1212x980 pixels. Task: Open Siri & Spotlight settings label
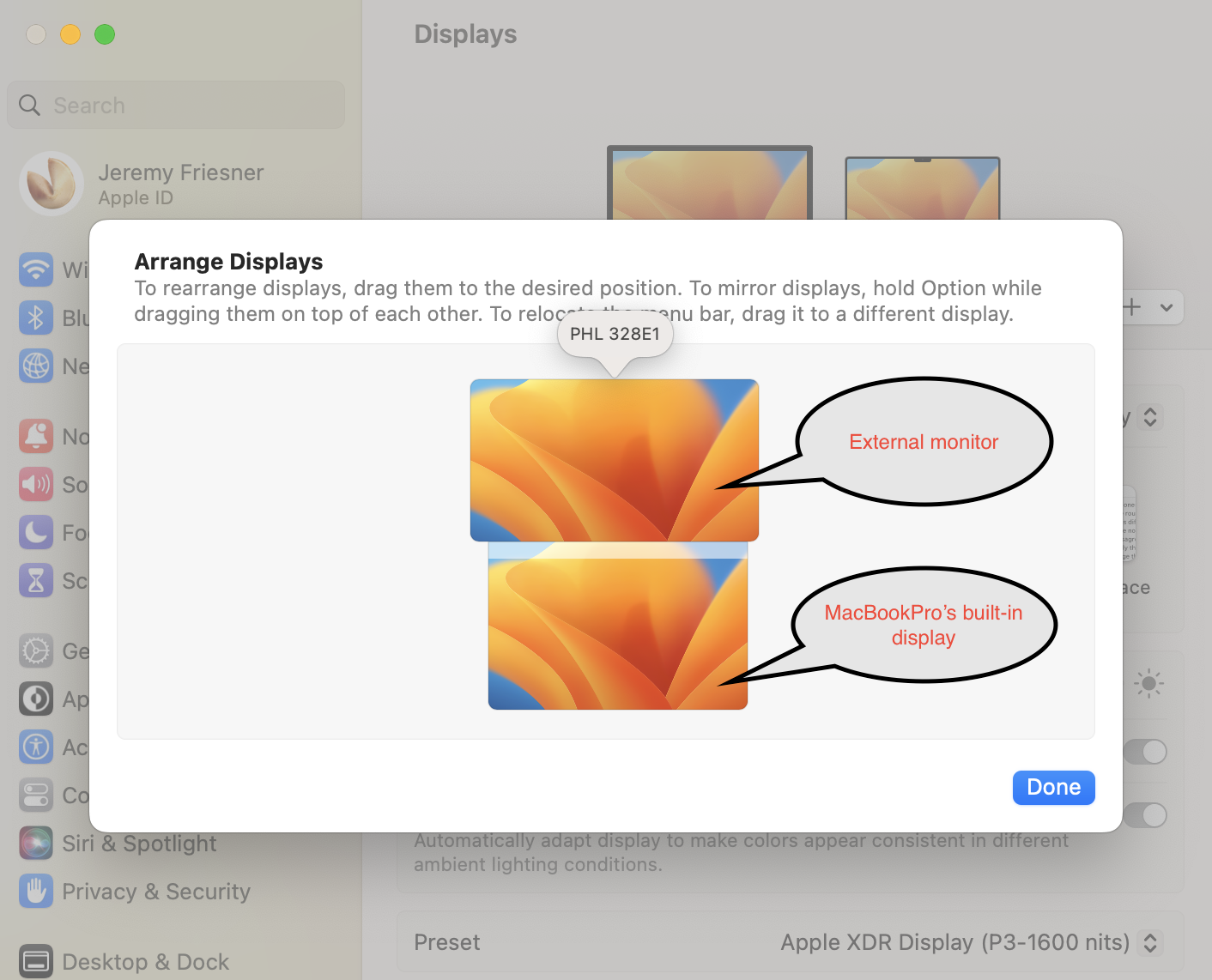pos(139,843)
